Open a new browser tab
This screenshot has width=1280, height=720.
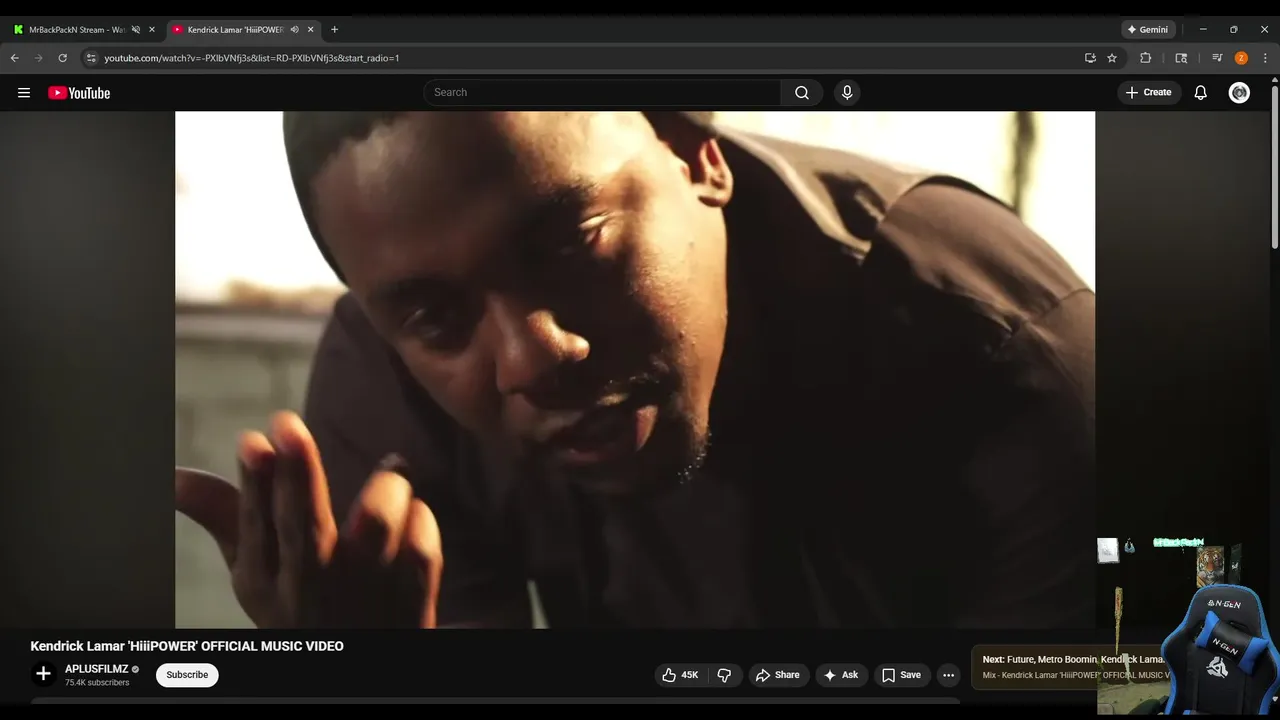tap(334, 30)
